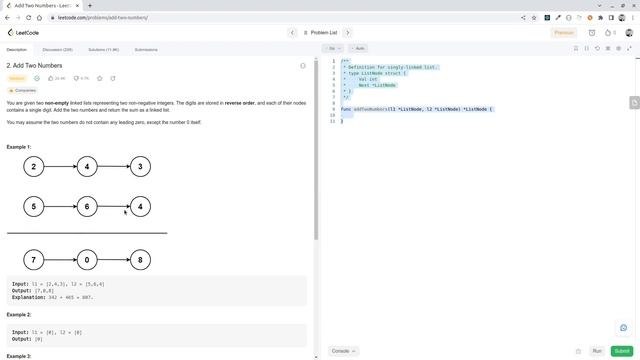This screenshot has height=360, width=640.
Task: Click the Medium difficulty badge
Action: click(17, 78)
